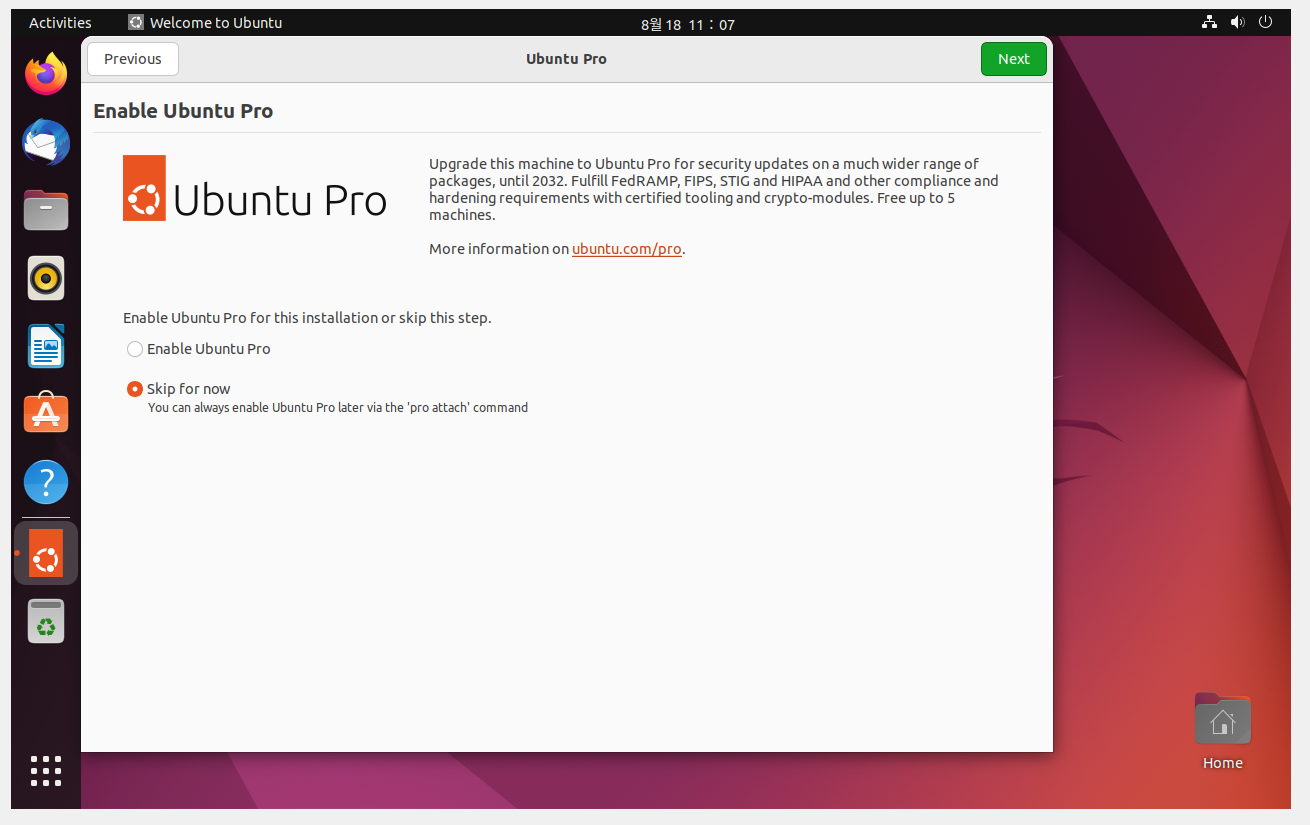Image resolution: width=1310 pixels, height=825 pixels.
Task: Click the volume speaker icon
Action: click(1237, 22)
